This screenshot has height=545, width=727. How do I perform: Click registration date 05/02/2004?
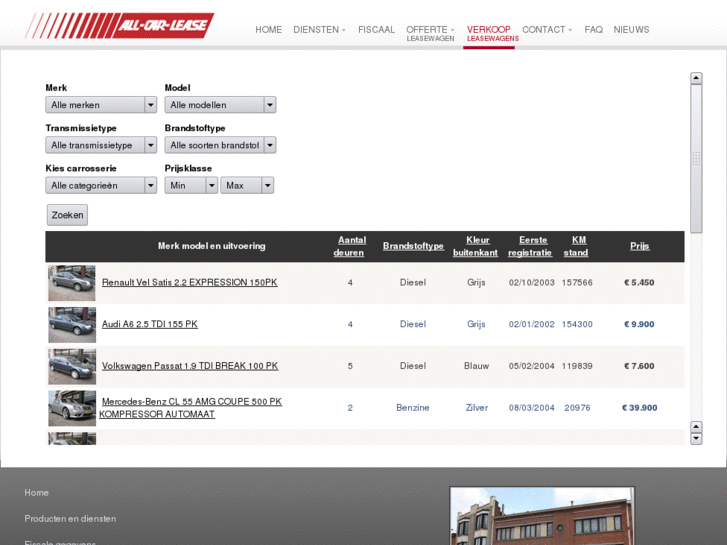coord(531,366)
